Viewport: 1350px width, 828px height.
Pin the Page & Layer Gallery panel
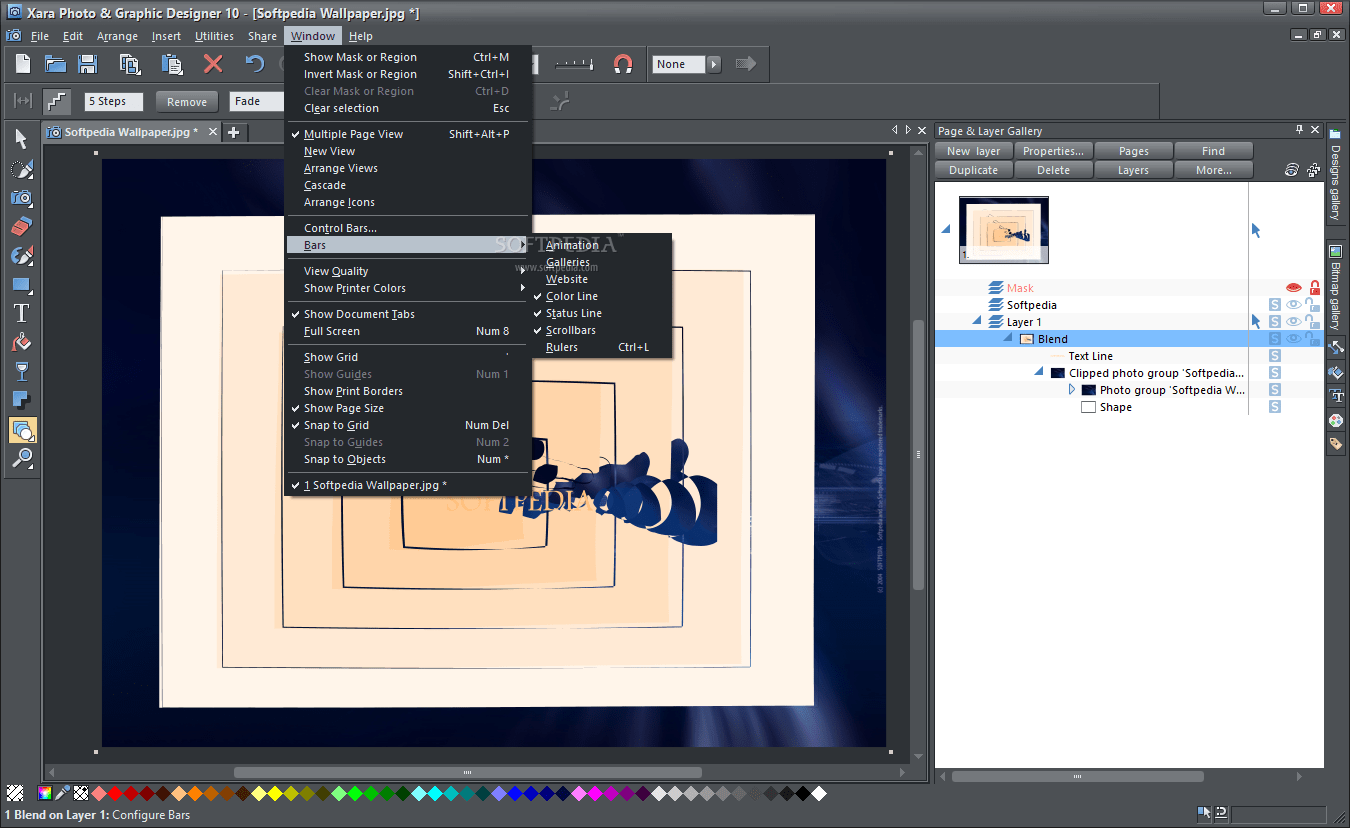tap(1299, 130)
